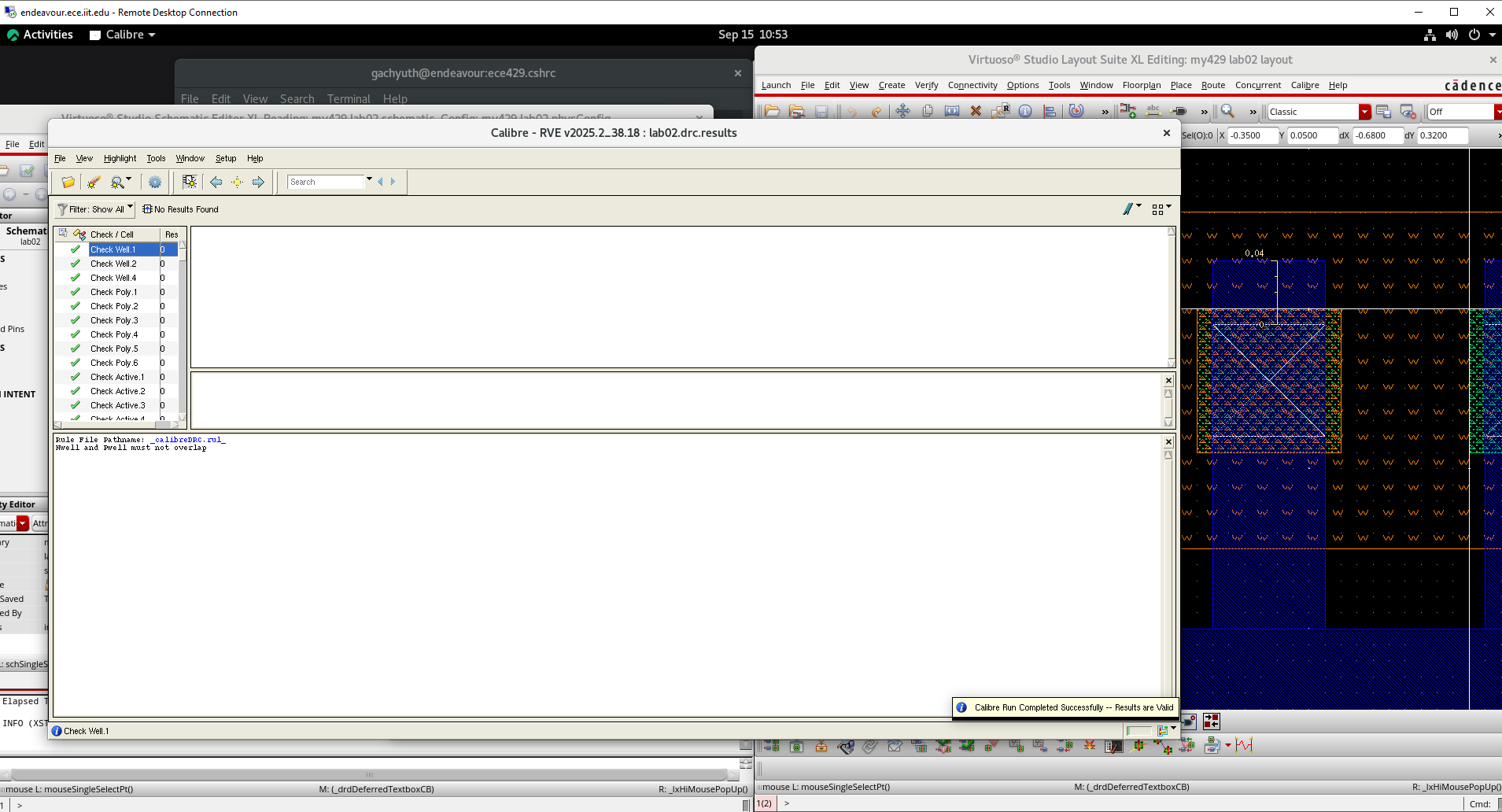Open the Tools menu in Calibre RVE

tap(156, 158)
